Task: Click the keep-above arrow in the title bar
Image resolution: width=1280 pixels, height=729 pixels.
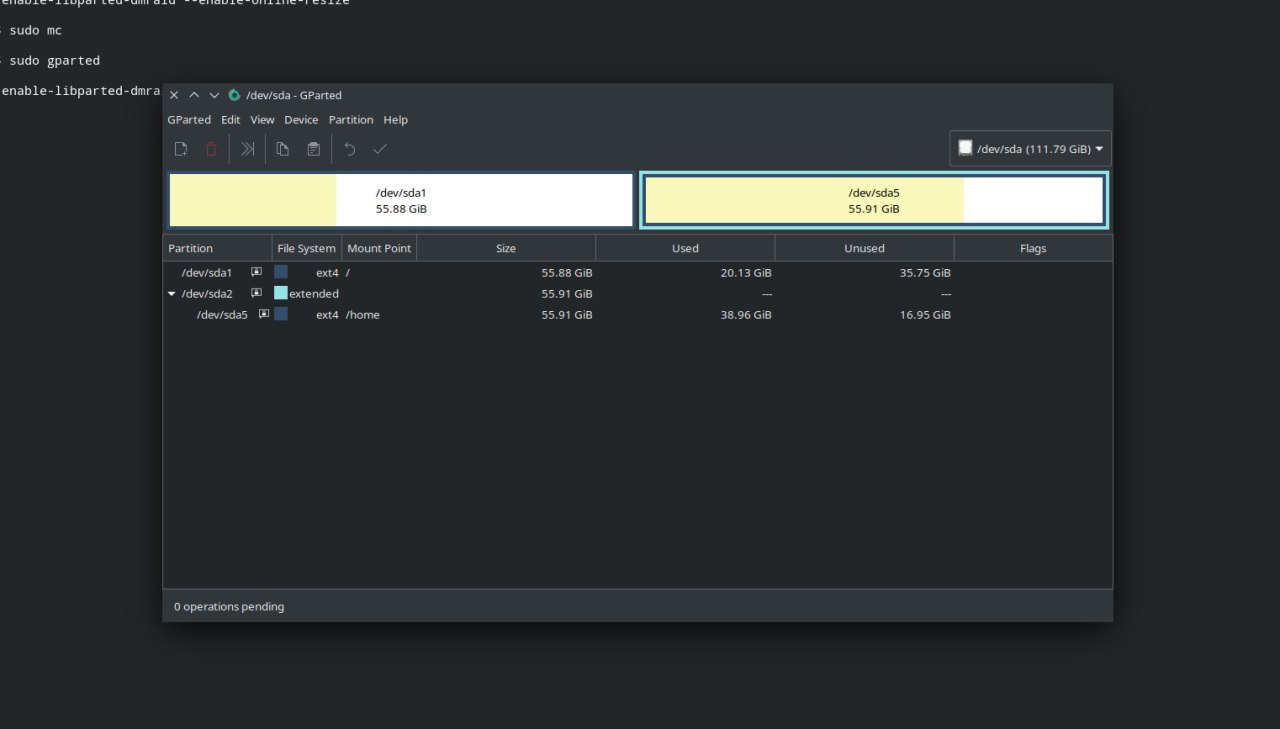Action: (194, 95)
